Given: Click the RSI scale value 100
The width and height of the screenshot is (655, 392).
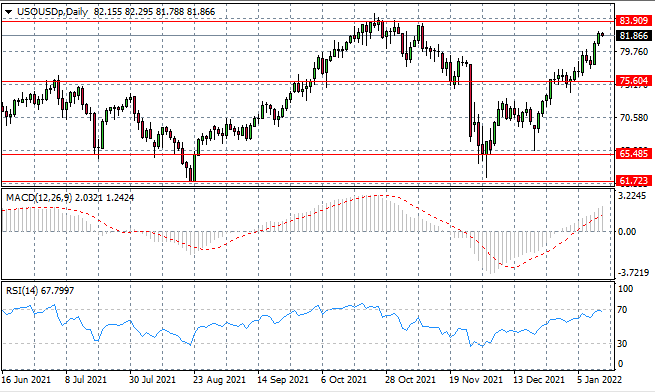Looking at the screenshot, I should [625, 289].
